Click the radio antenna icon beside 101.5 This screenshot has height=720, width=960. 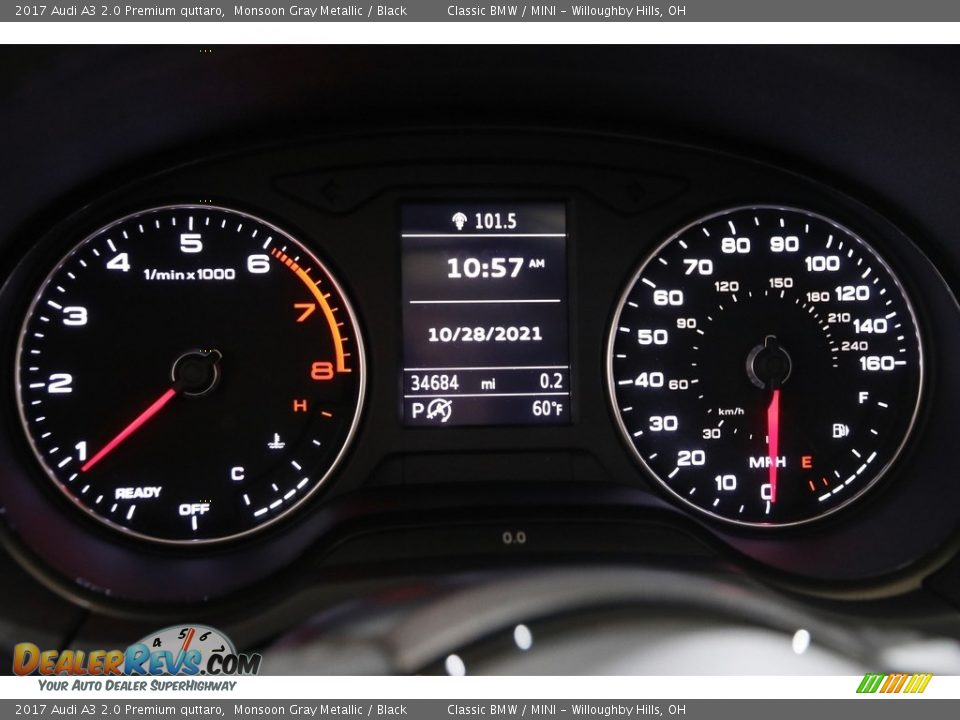point(459,220)
